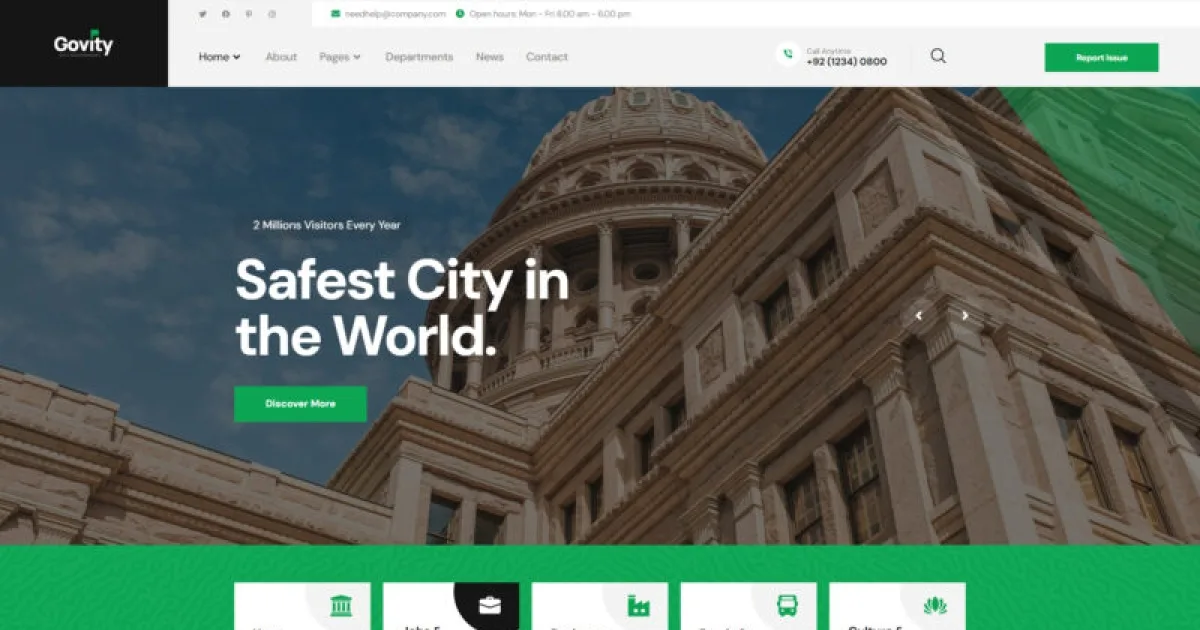
Task: Click the Report Issue button
Action: (x=1102, y=57)
